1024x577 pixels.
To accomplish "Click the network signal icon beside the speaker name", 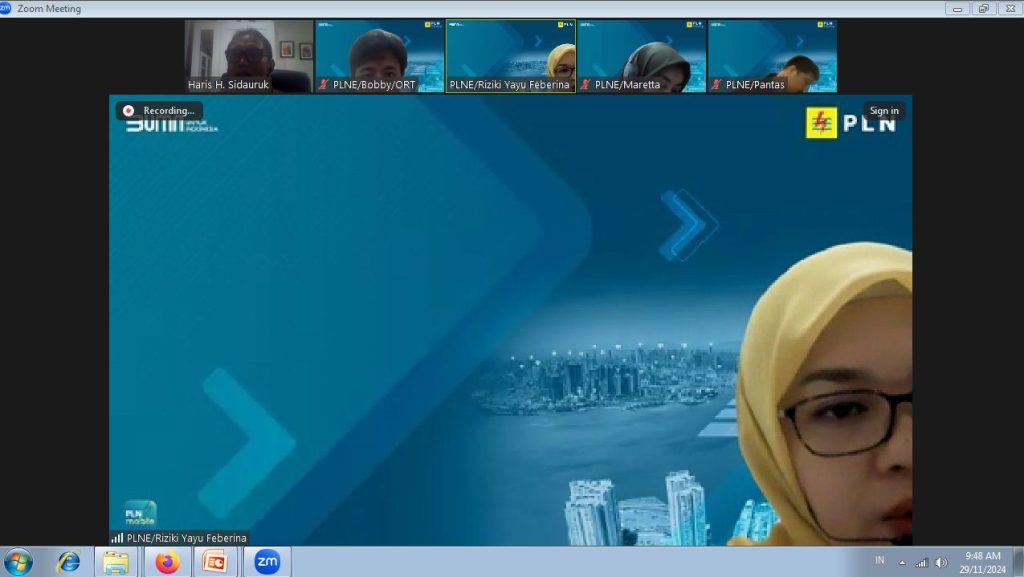I will 118,538.
